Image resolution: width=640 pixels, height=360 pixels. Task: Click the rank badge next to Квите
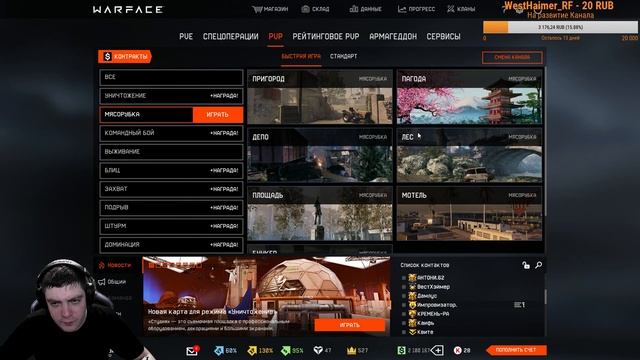click(412, 332)
